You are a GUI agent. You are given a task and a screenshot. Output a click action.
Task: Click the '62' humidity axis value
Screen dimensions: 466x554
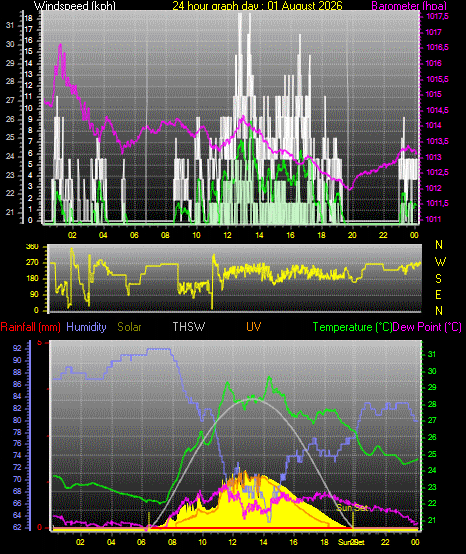tap(17, 527)
